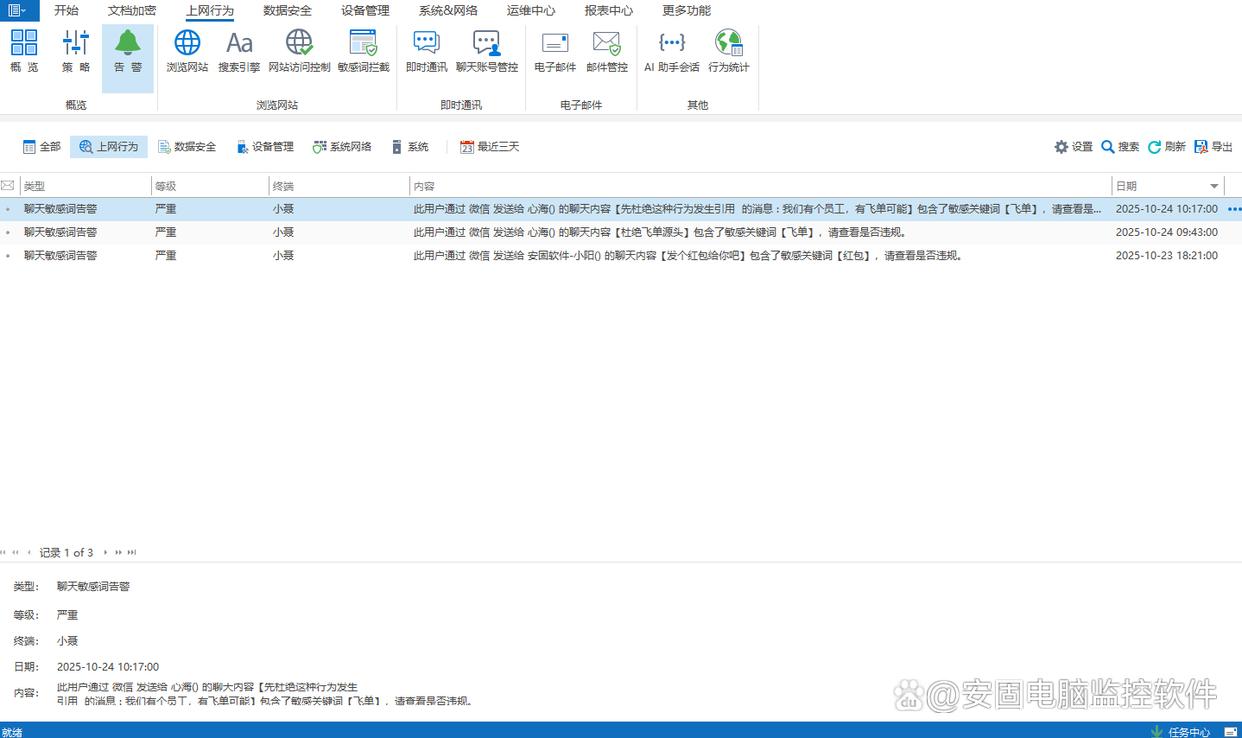1242x738 pixels.
Task: Switch to the 文档加密 ribbon tab
Action: pyautogui.click(x=132, y=11)
